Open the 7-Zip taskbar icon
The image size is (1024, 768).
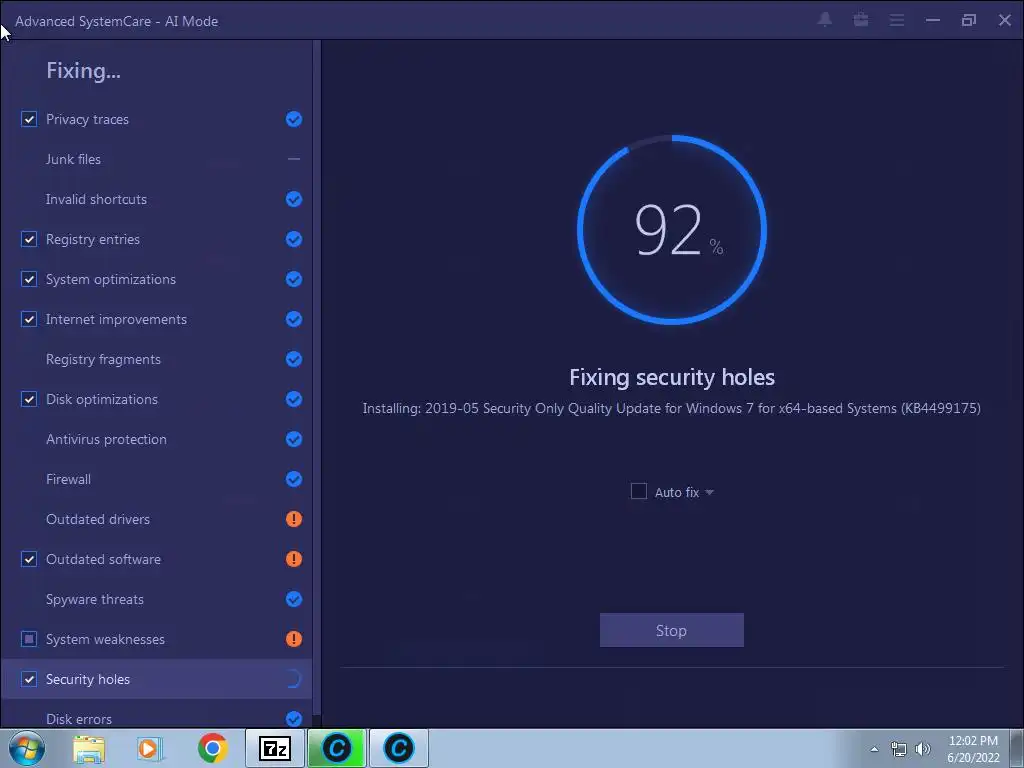(275, 748)
